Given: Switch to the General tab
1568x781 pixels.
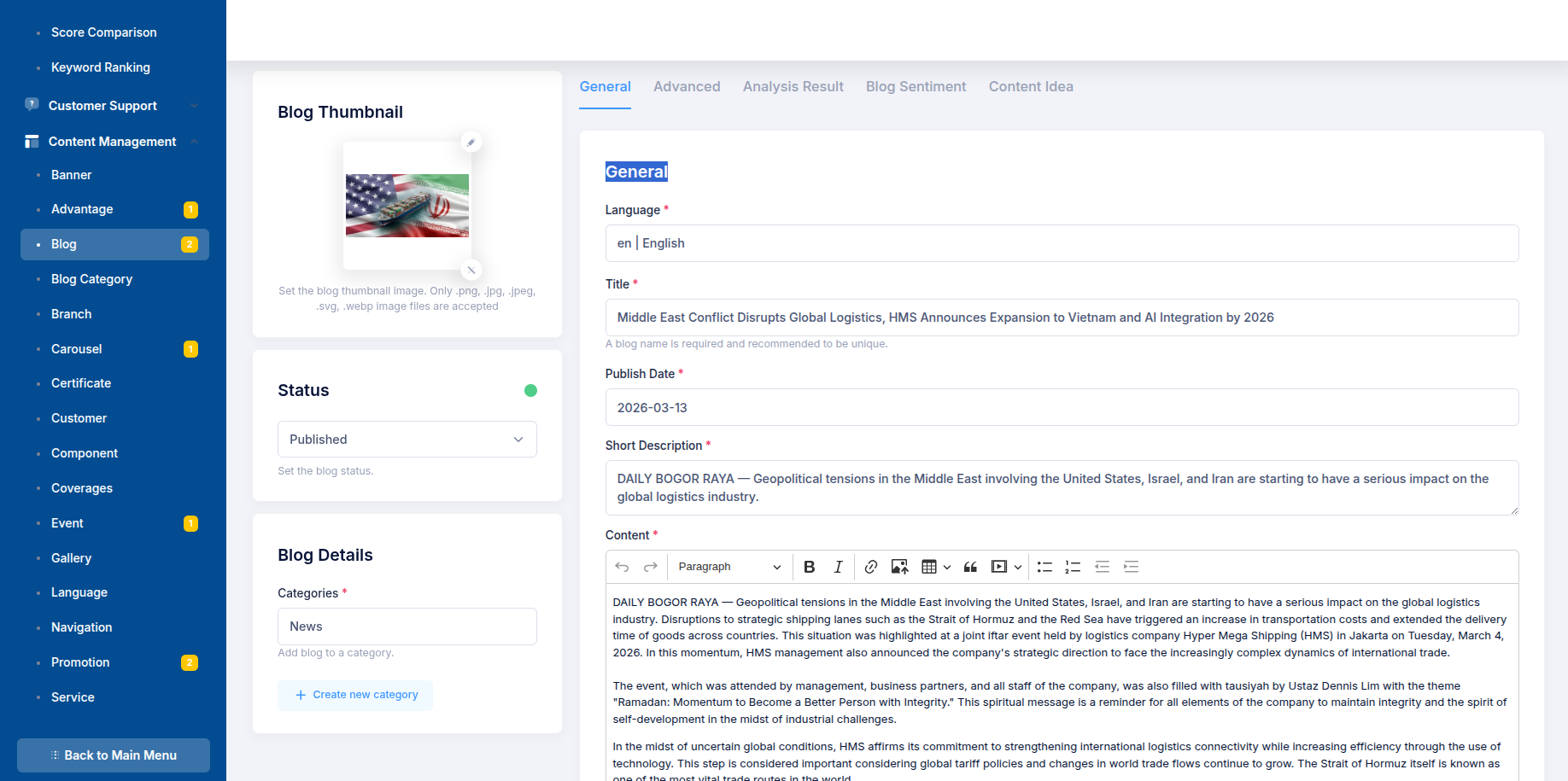Looking at the screenshot, I should (605, 86).
